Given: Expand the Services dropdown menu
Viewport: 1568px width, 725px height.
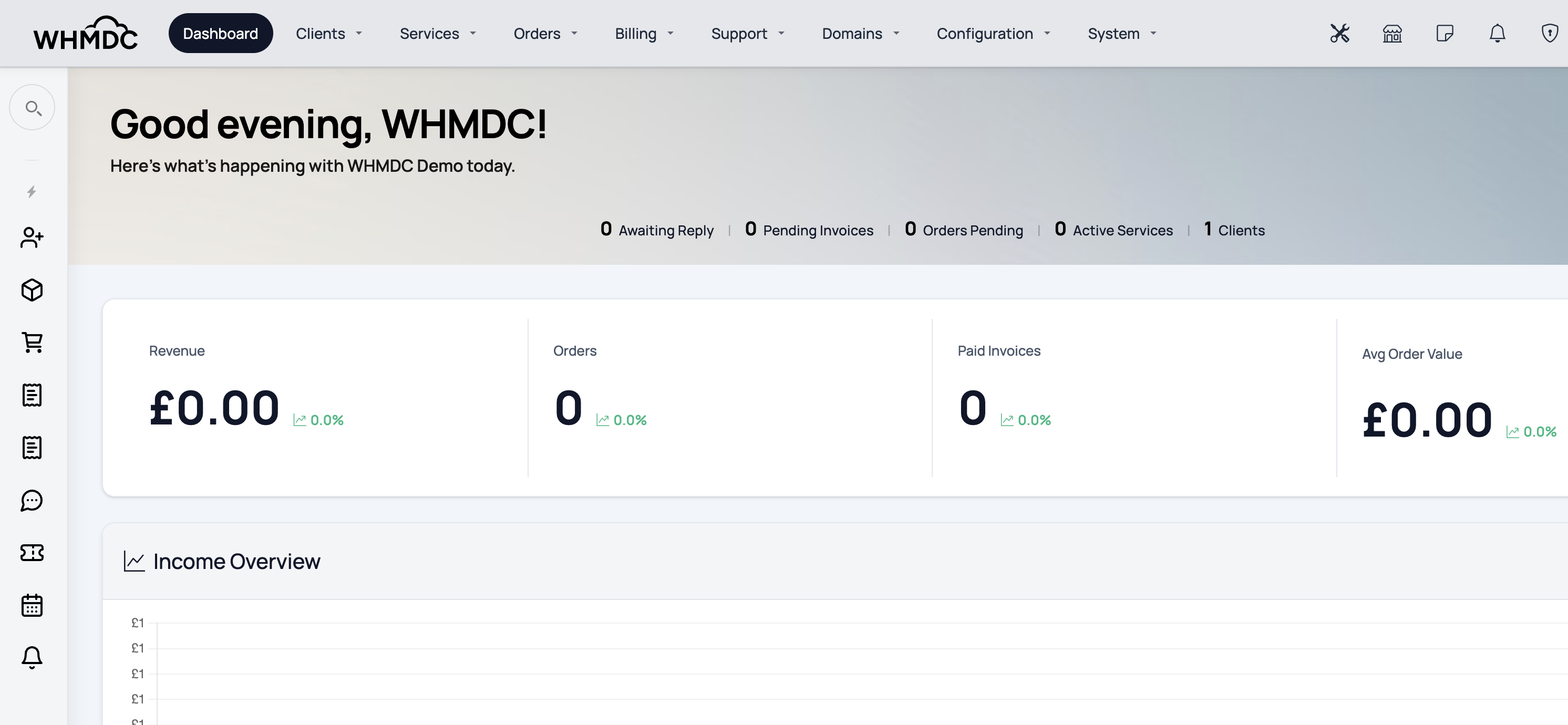Looking at the screenshot, I should click(x=437, y=34).
